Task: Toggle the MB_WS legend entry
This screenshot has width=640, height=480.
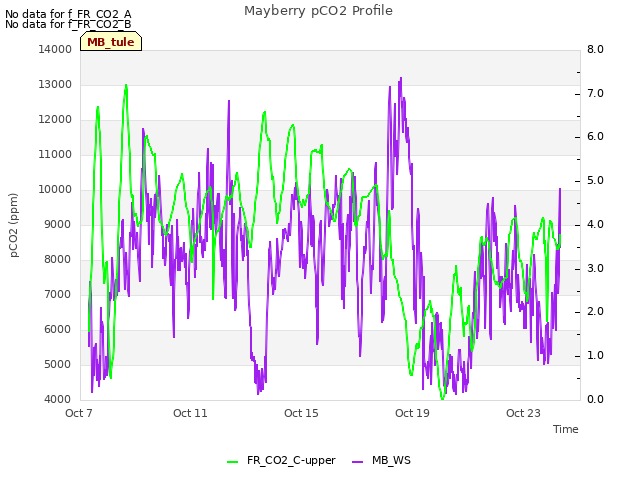Action: [x=381, y=460]
